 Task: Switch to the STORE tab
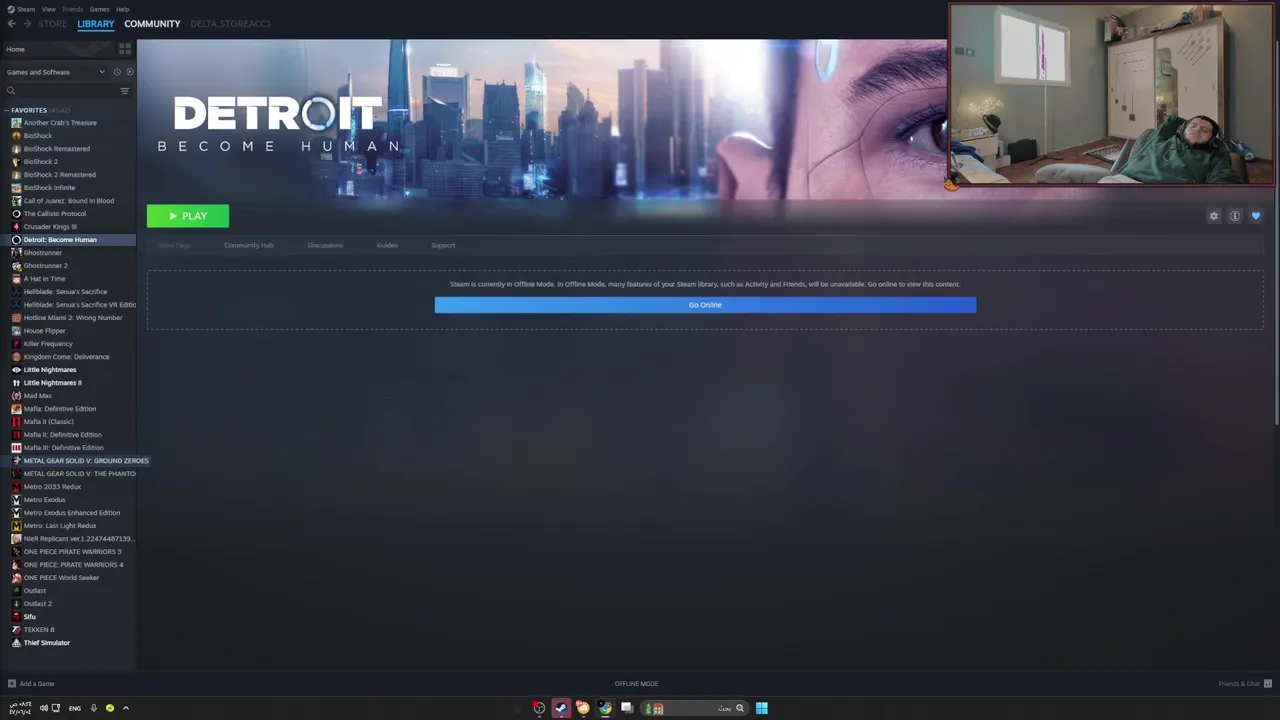pyautogui.click(x=52, y=24)
